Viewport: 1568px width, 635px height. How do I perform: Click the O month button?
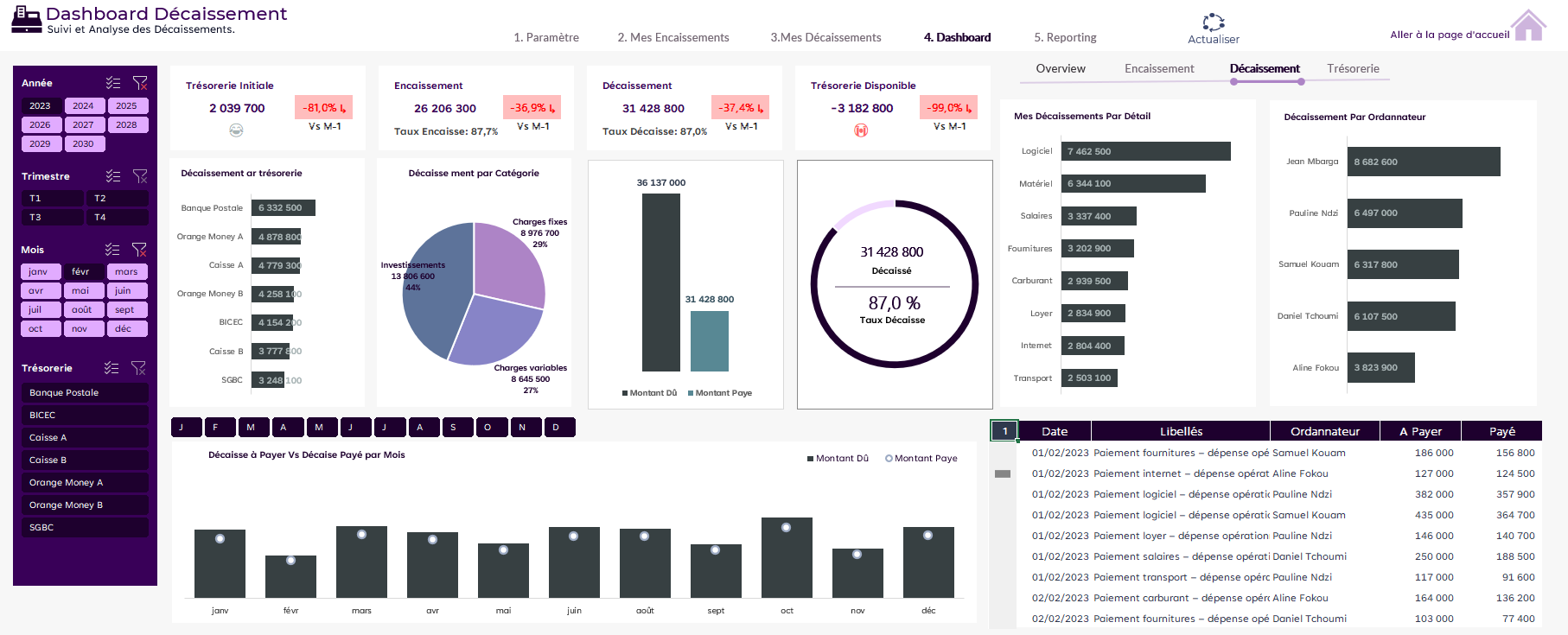point(493,427)
